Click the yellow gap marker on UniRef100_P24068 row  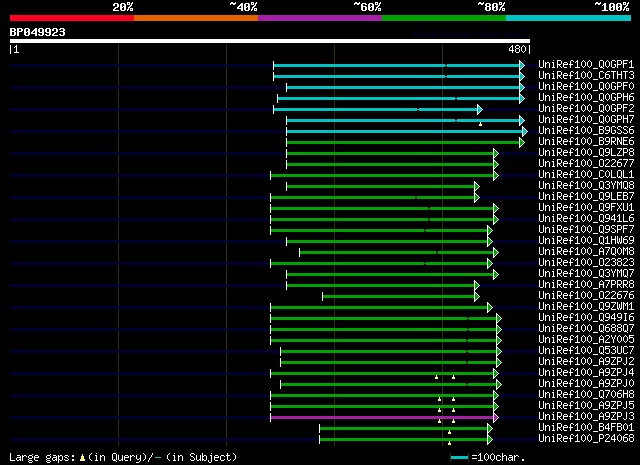tap(449, 443)
